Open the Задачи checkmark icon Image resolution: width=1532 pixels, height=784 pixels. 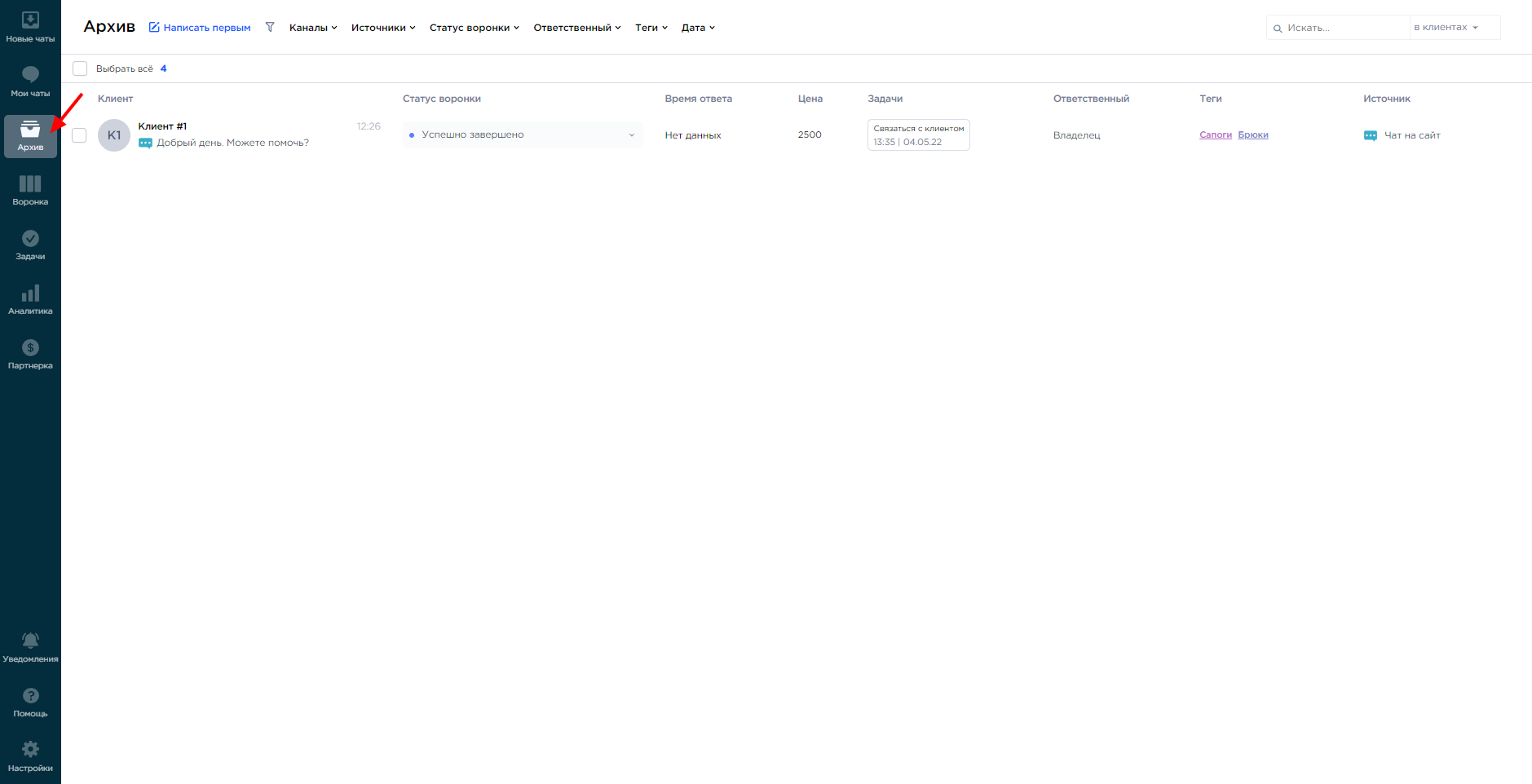click(x=30, y=238)
